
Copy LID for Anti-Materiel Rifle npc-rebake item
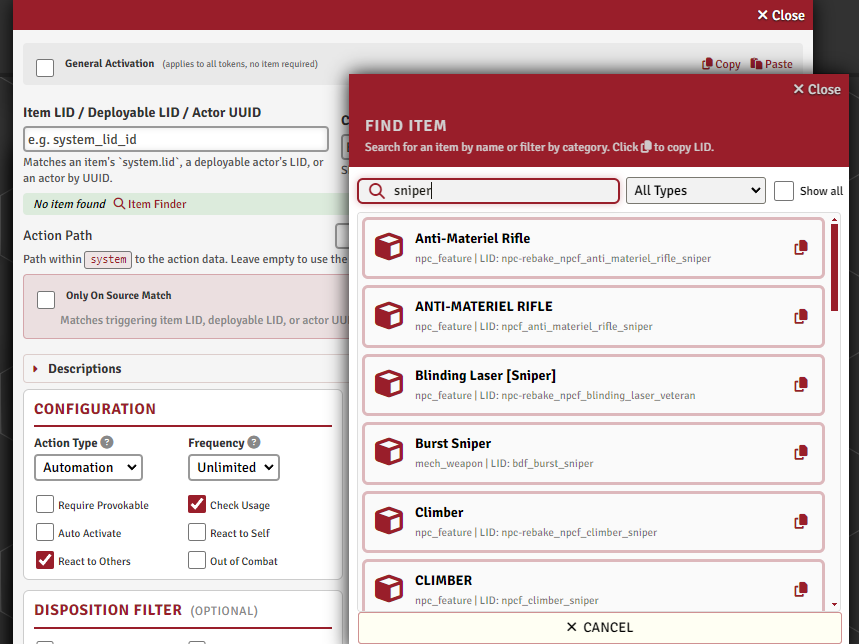pyautogui.click(x=801, y=248)
